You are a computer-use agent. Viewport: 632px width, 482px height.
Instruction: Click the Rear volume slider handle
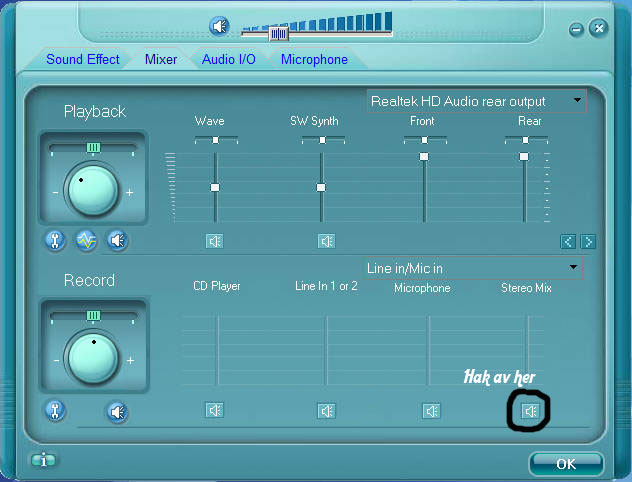coord(524,156)
